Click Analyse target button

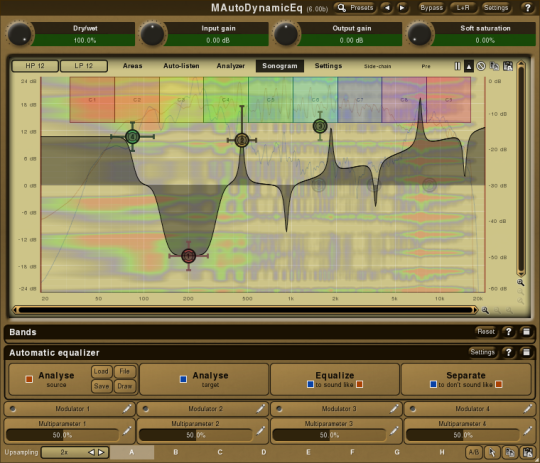click(x=204, y=379)
